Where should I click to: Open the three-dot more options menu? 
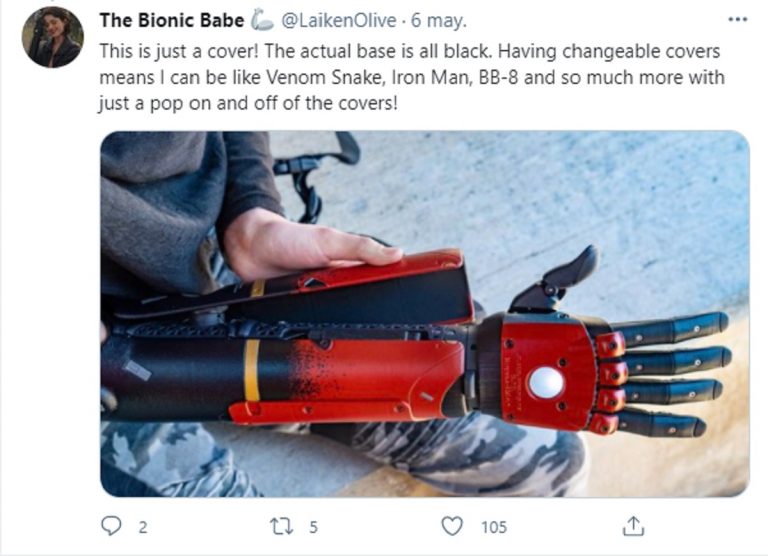click(738, 20)
